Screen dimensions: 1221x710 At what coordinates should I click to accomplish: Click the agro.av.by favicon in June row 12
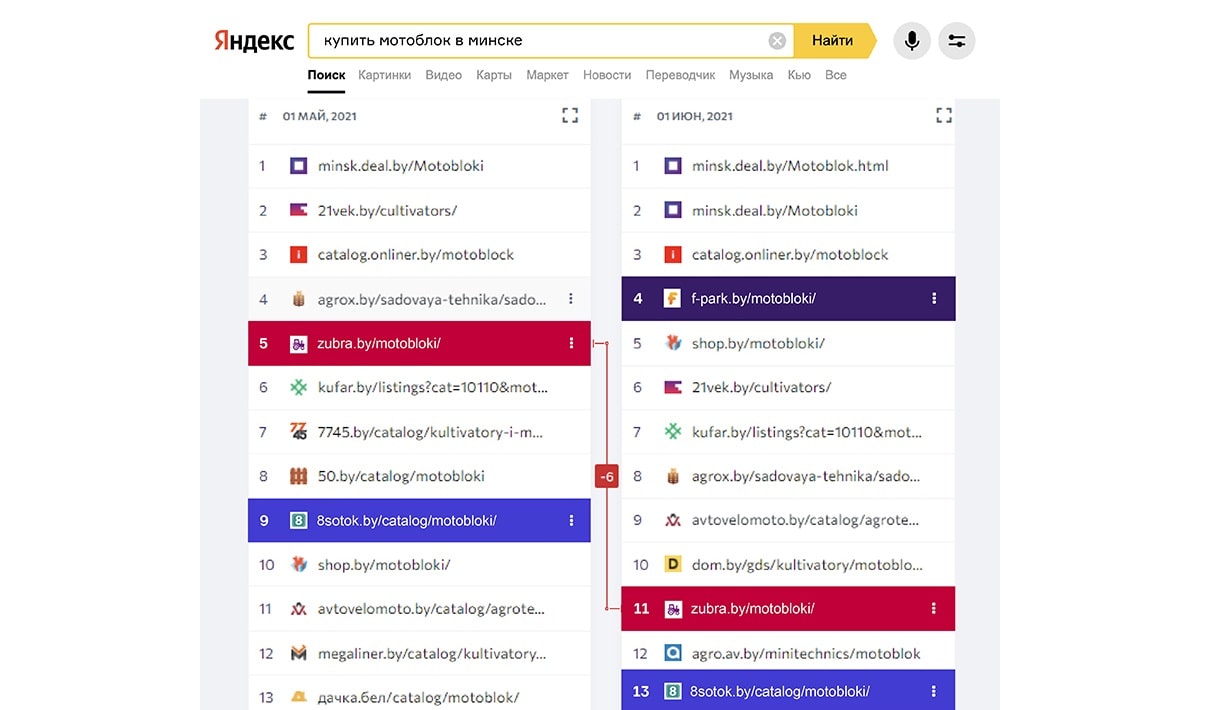[x=672, y=653]
